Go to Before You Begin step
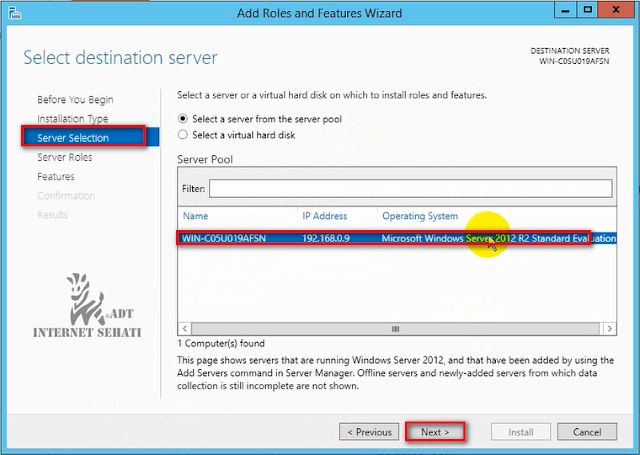 point(75,100)
